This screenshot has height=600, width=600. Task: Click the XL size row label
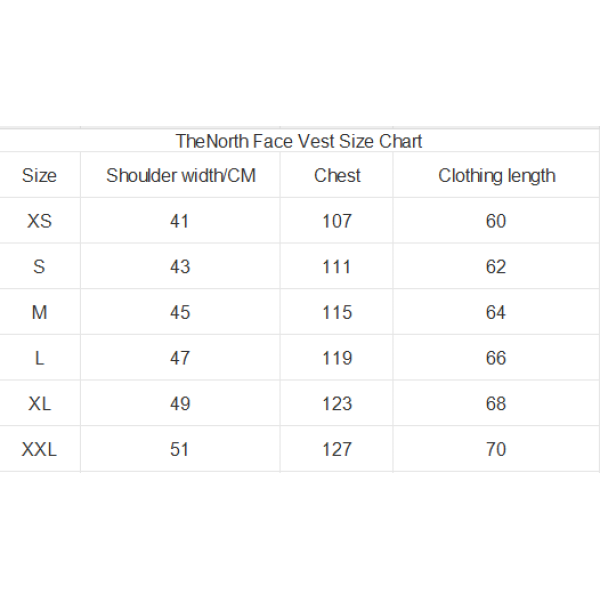click(39, 403)
